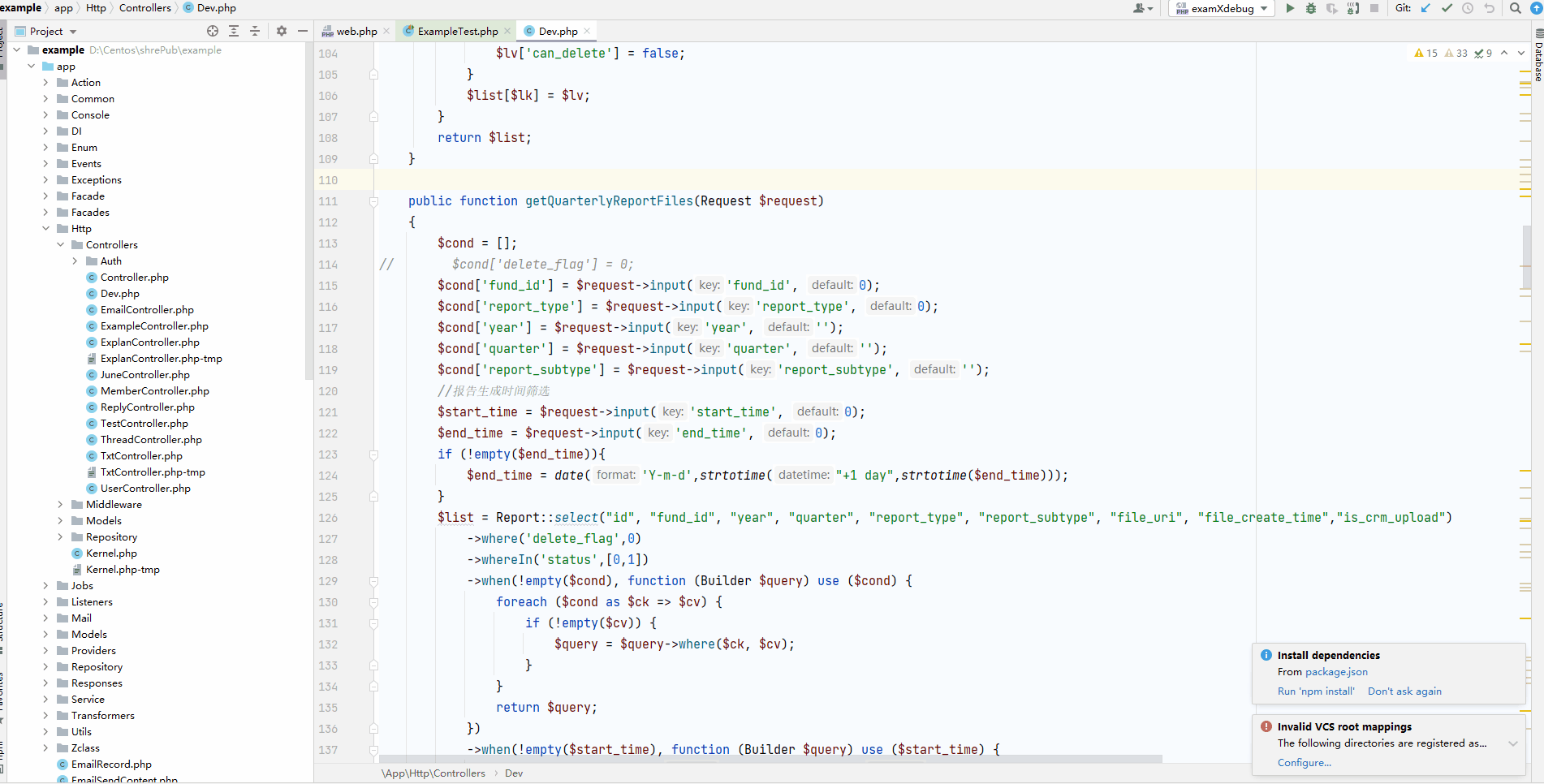Viewport: 1544px width, 784px height.
Task: Rollback changes with the undo arrow
Action: [1489, 8]
